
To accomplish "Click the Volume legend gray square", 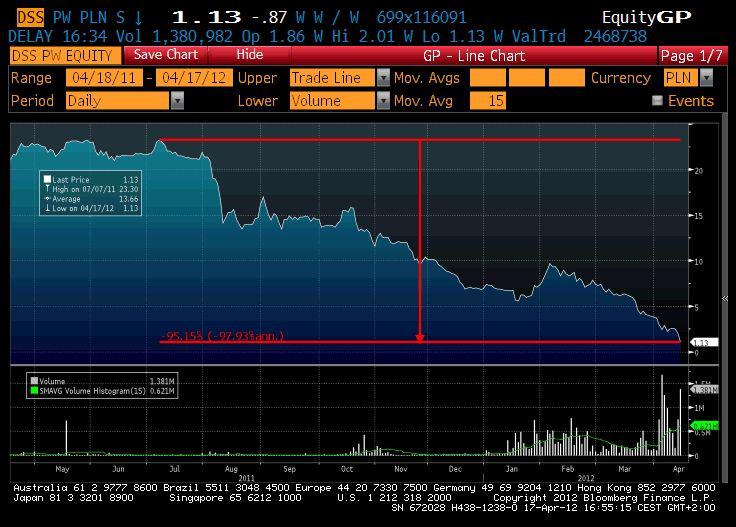I will [34, 380].
